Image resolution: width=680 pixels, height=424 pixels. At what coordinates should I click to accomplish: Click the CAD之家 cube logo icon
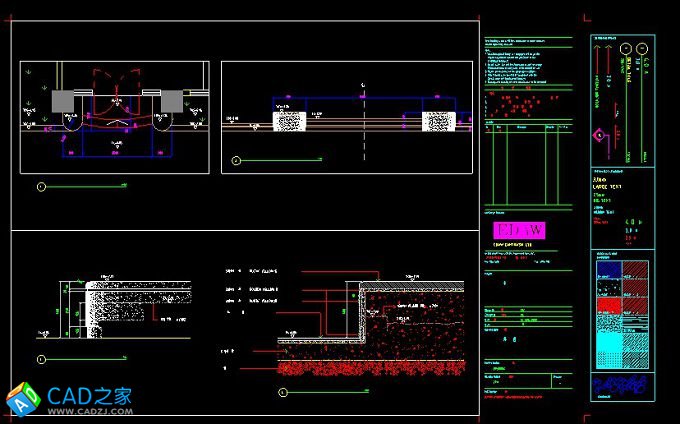tap(23, 398)
